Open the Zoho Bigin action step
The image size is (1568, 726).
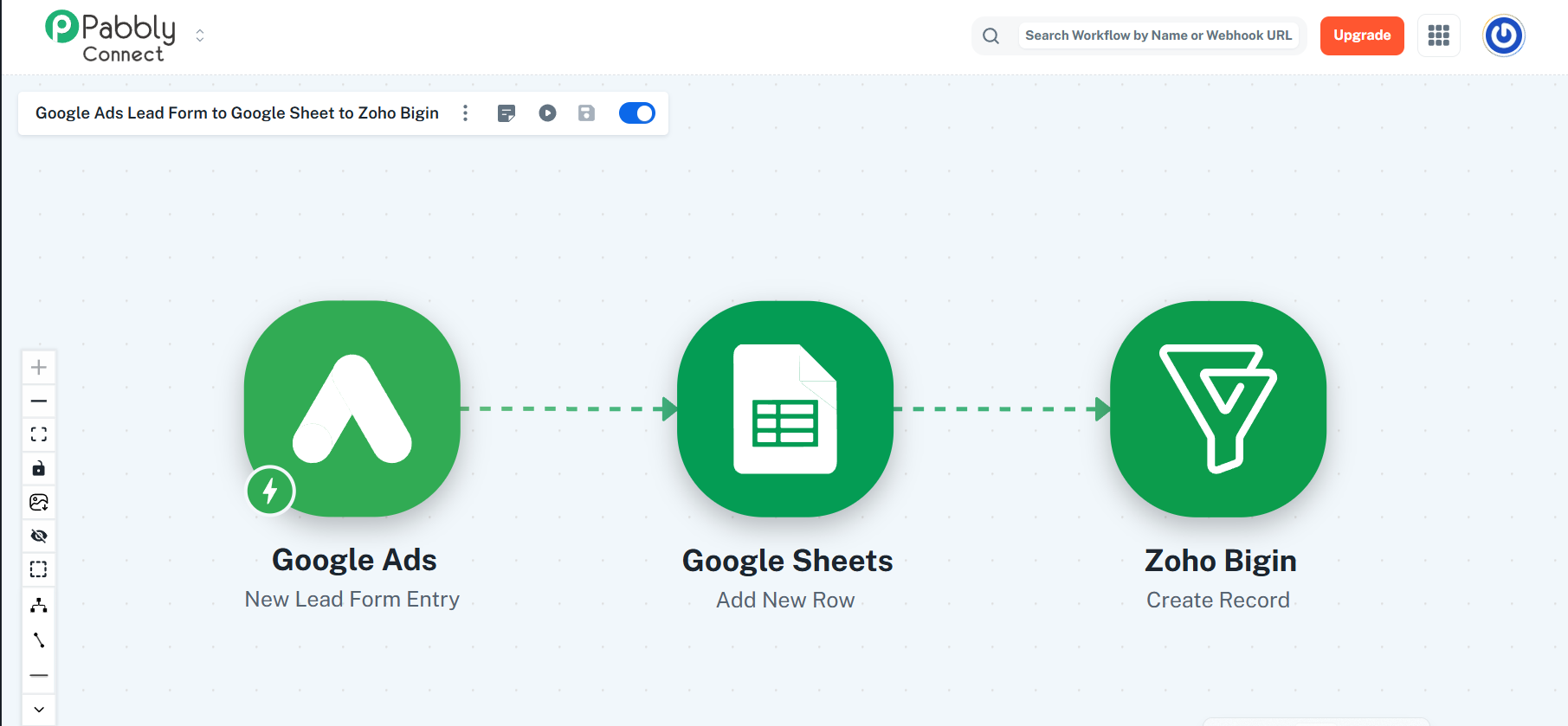(x=1218, y=408)
